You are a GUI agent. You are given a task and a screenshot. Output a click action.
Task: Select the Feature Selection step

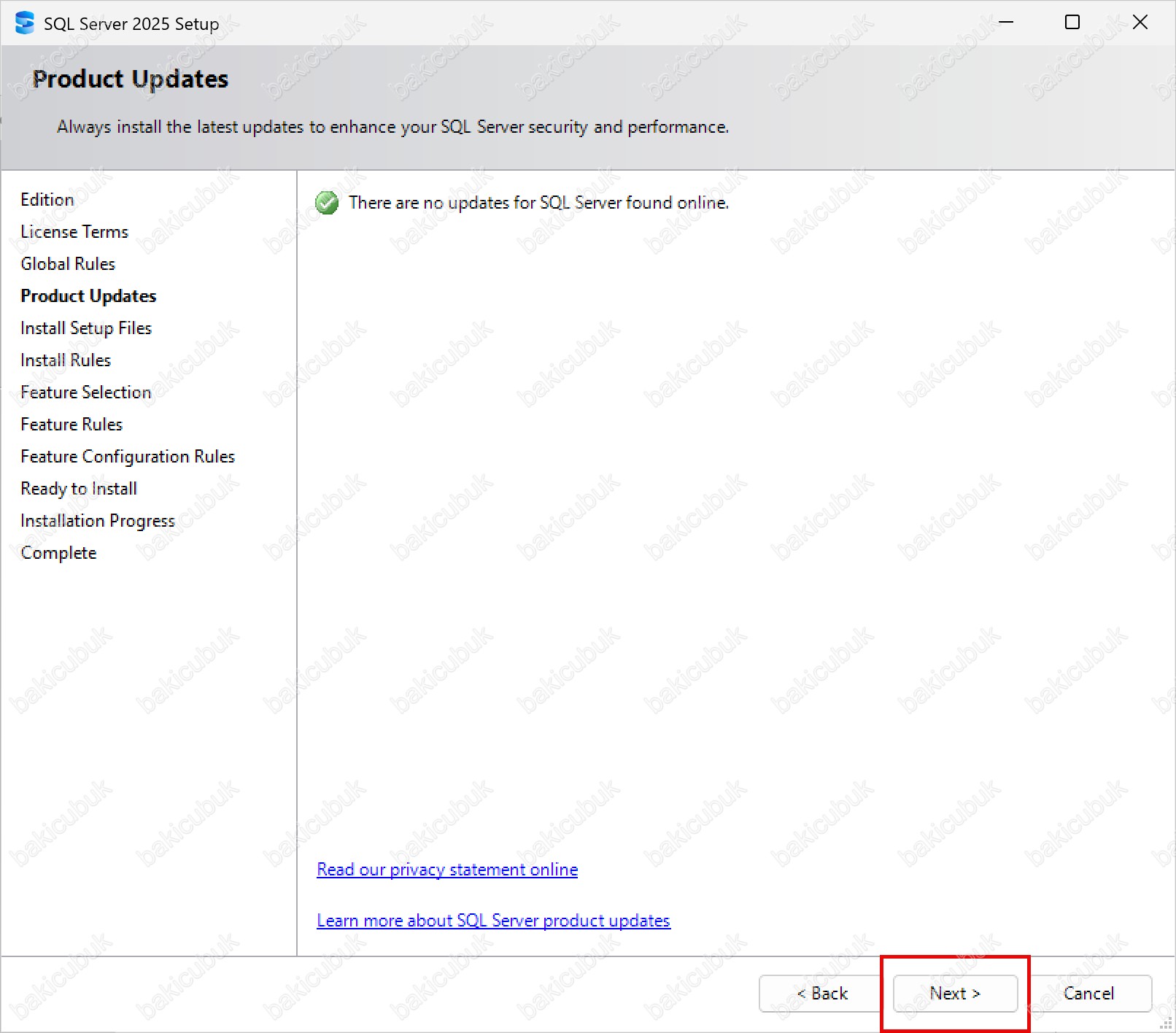(x=86, y=392)
